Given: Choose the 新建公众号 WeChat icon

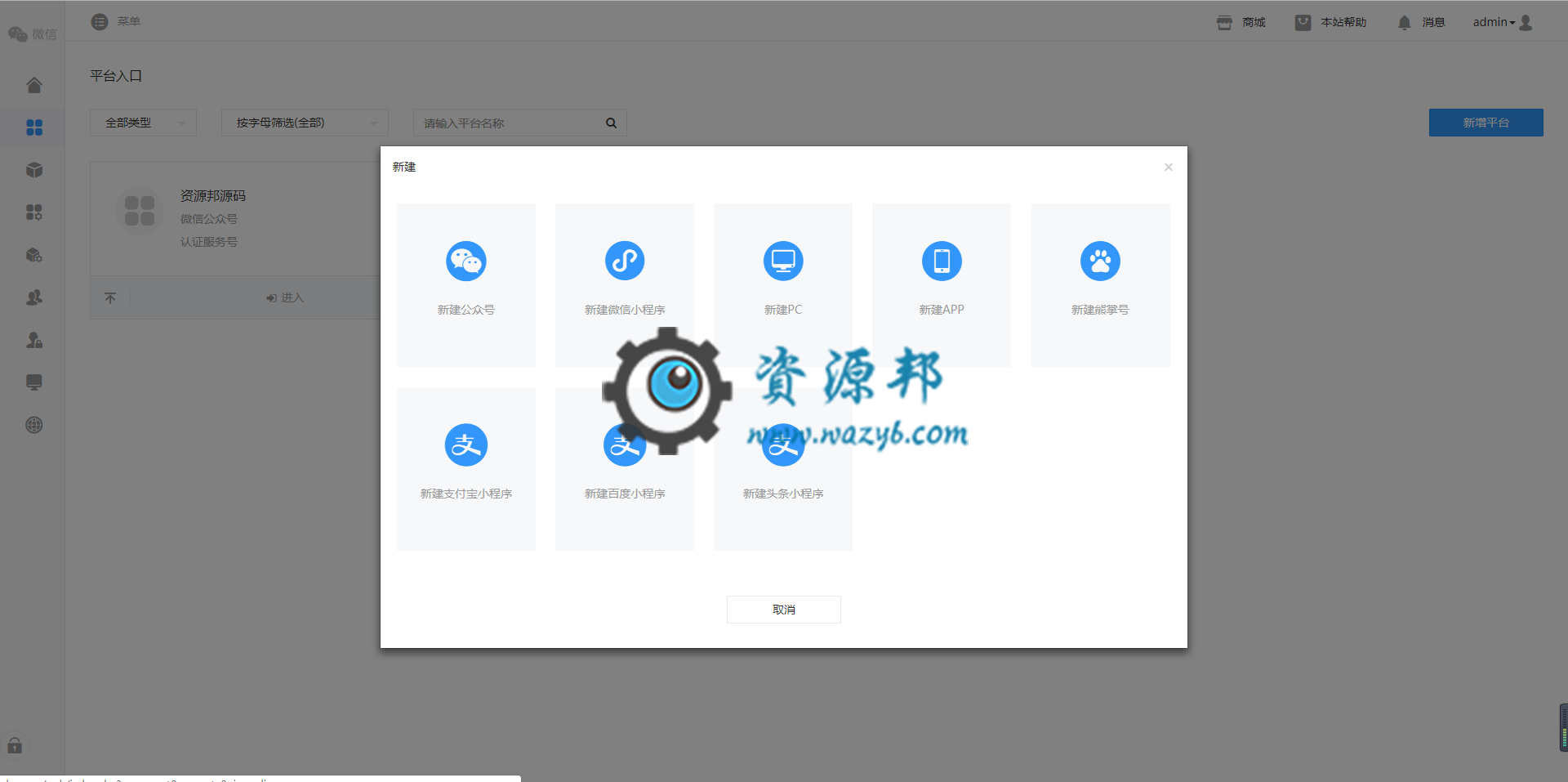Looking at the screenshot, I should 466,261.
